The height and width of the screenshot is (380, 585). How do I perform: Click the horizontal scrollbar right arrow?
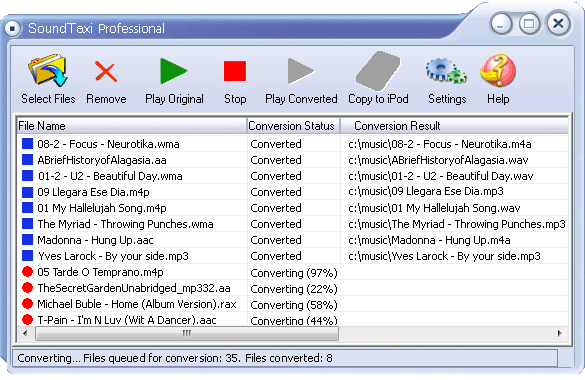point(560,333)
